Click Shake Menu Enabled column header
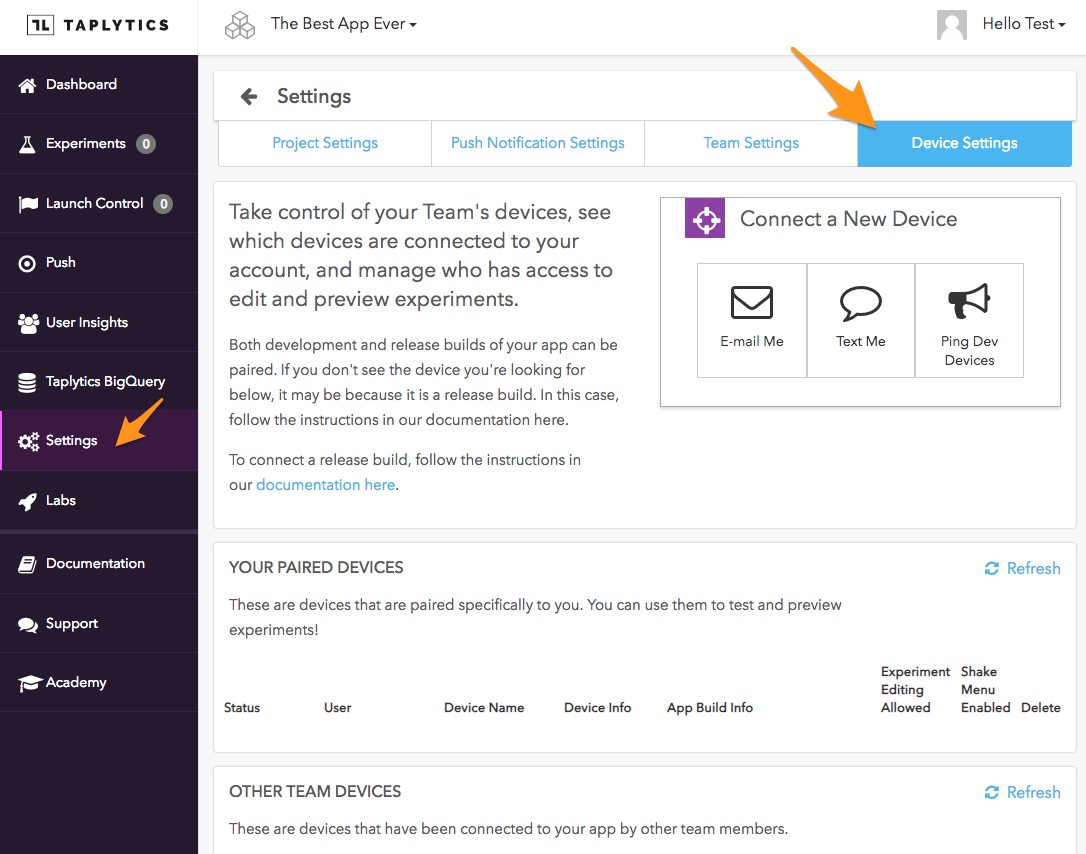1086x854 pixels. click(985, 690)
